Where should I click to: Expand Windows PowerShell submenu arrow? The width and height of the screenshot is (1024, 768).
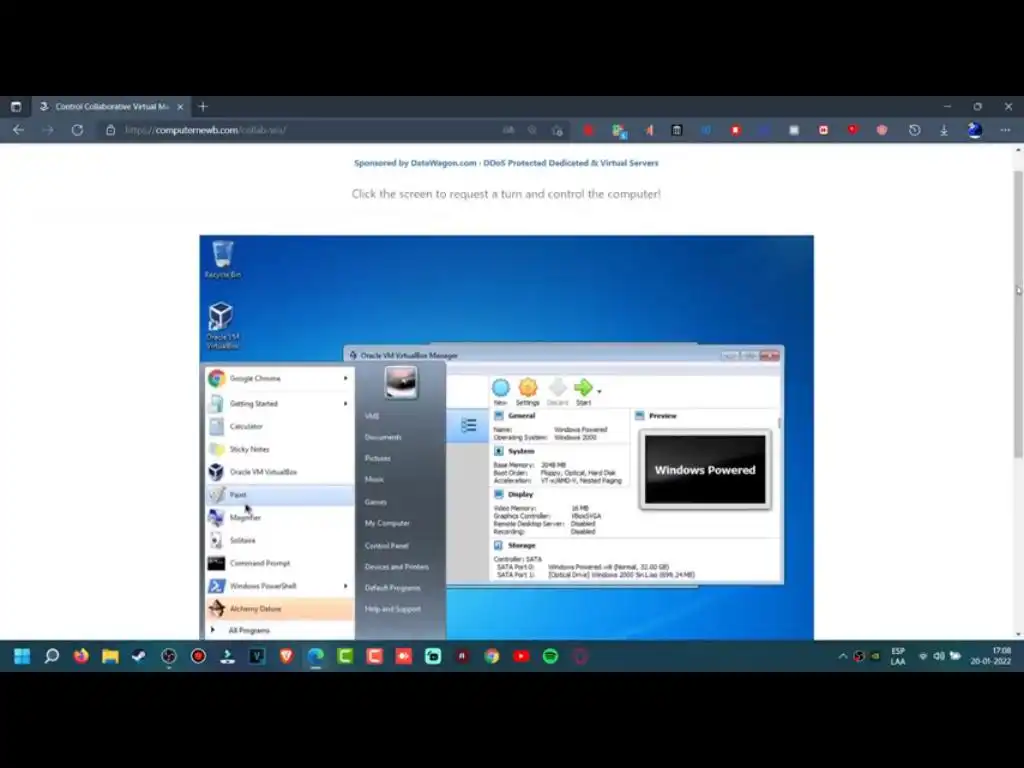pos(345,586)
